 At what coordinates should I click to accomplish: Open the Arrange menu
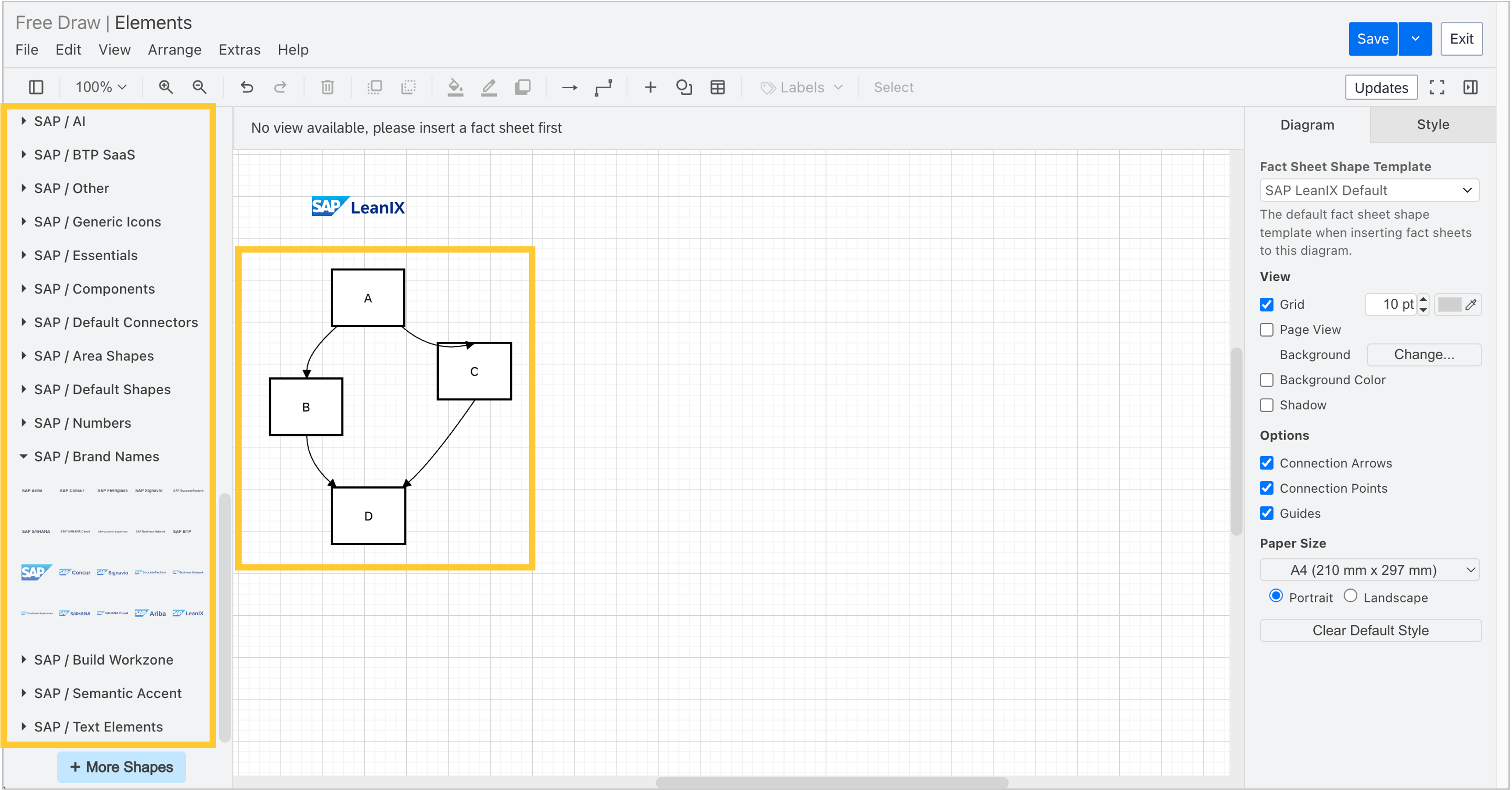[x=174, y=50]
